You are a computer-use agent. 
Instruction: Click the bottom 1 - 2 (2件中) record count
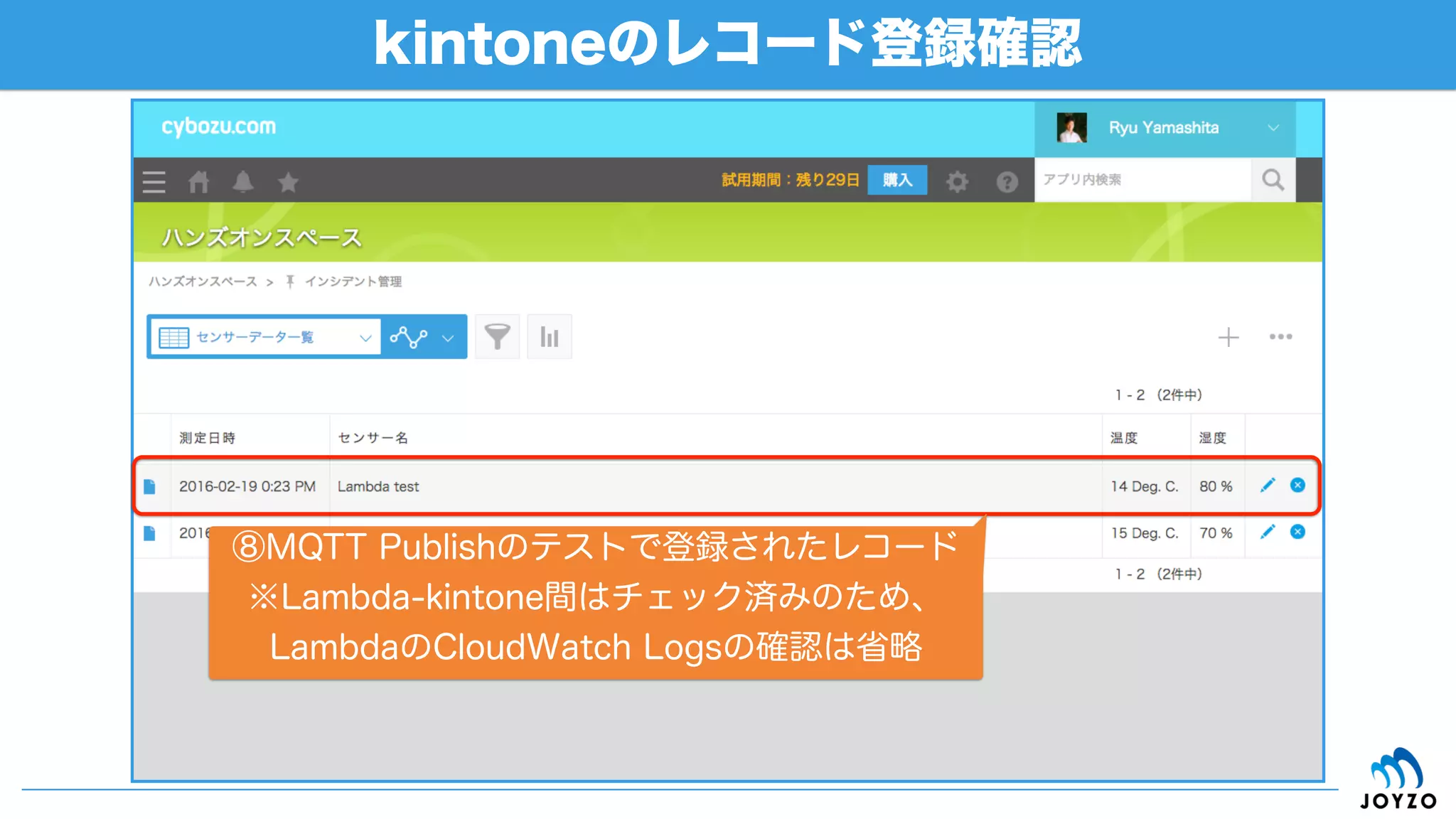pyautogui.click(x=1158, y=574)
